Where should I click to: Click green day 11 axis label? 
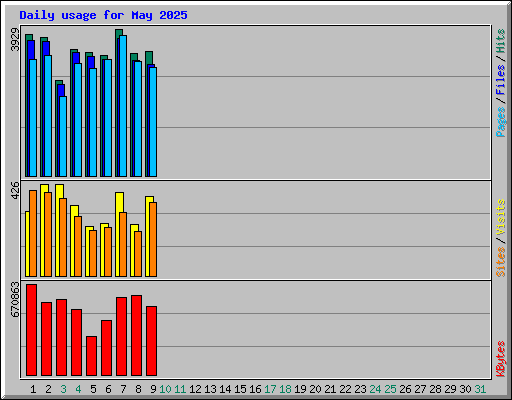click(180, 389)
